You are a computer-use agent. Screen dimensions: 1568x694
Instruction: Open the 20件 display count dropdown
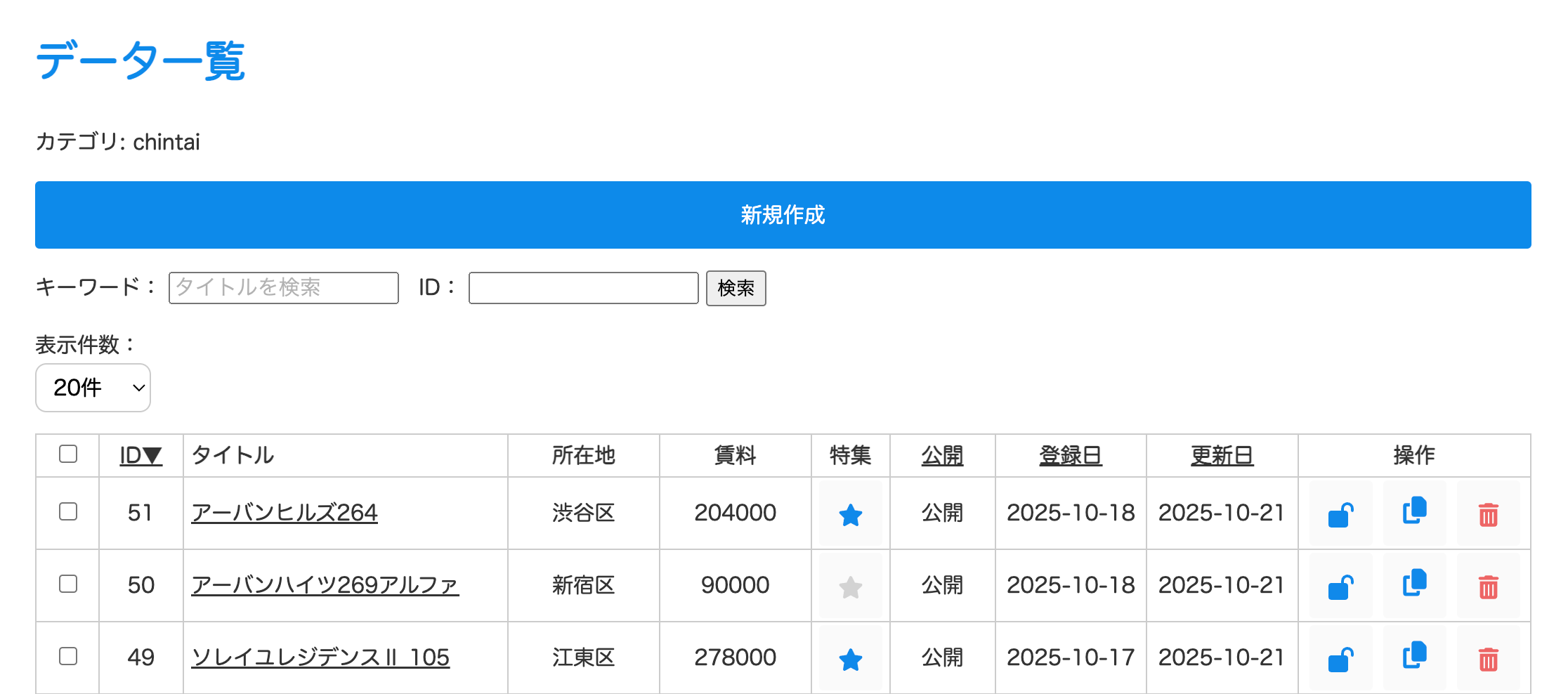(93, 388)
